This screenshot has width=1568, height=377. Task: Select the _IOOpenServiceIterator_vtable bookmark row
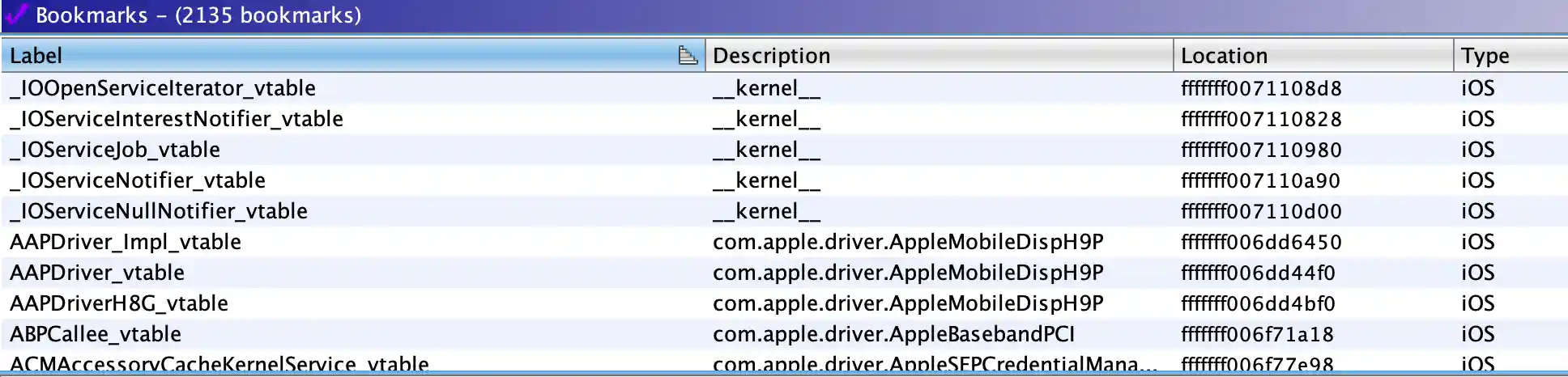tap(163, 88)
